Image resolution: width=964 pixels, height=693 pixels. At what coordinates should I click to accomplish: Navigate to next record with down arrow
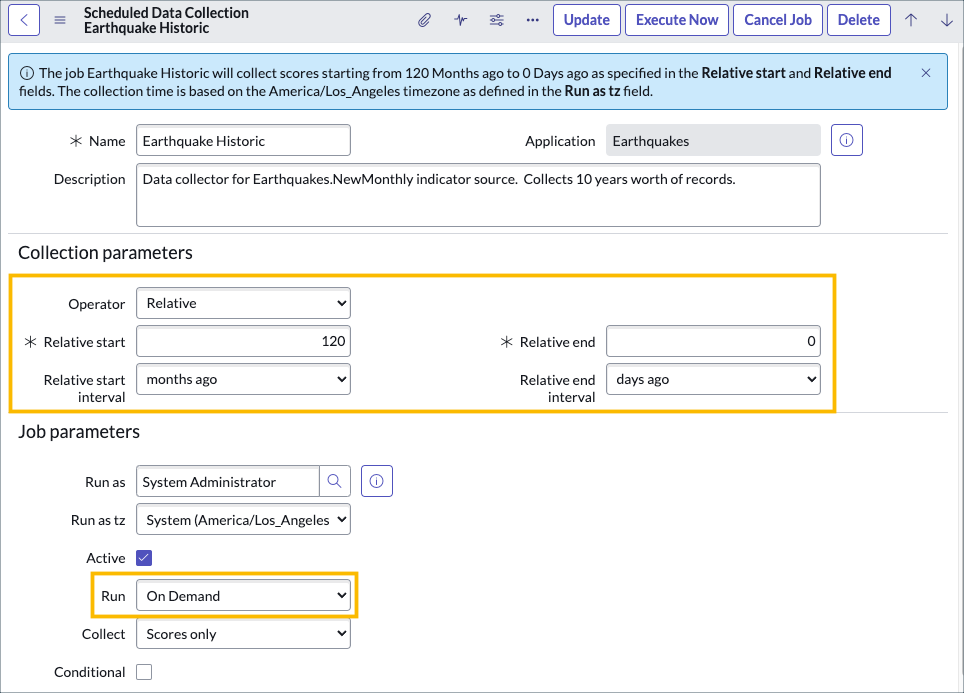tap(946, 19)
